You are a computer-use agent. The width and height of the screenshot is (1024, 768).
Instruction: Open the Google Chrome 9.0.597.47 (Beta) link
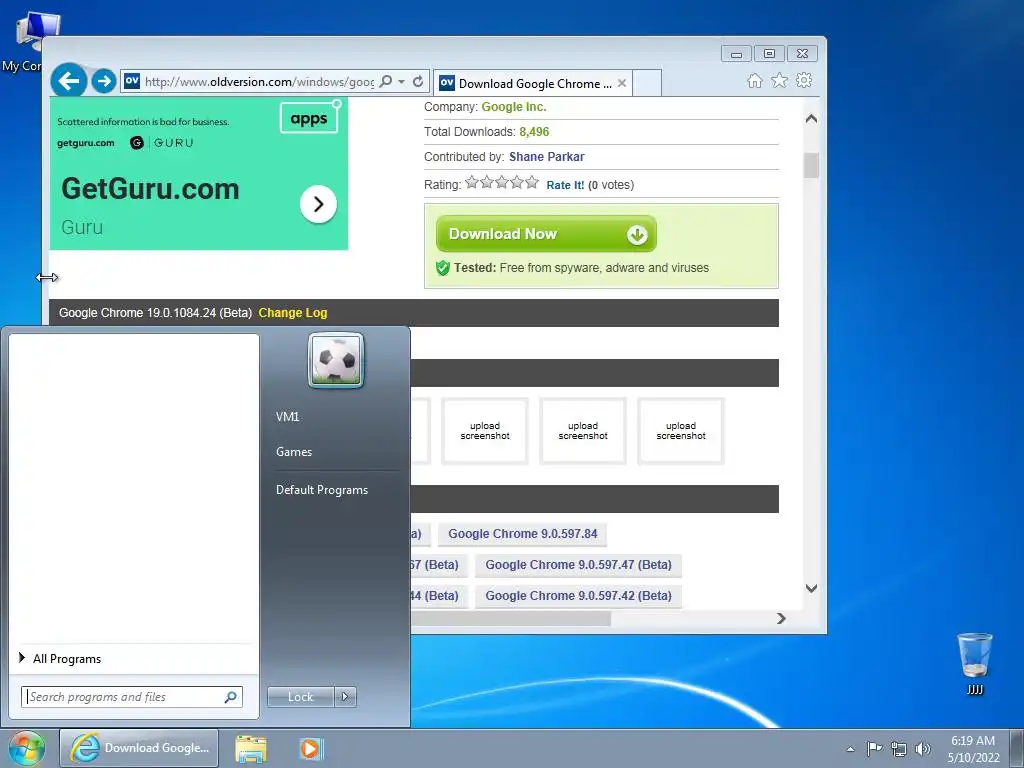578,565
